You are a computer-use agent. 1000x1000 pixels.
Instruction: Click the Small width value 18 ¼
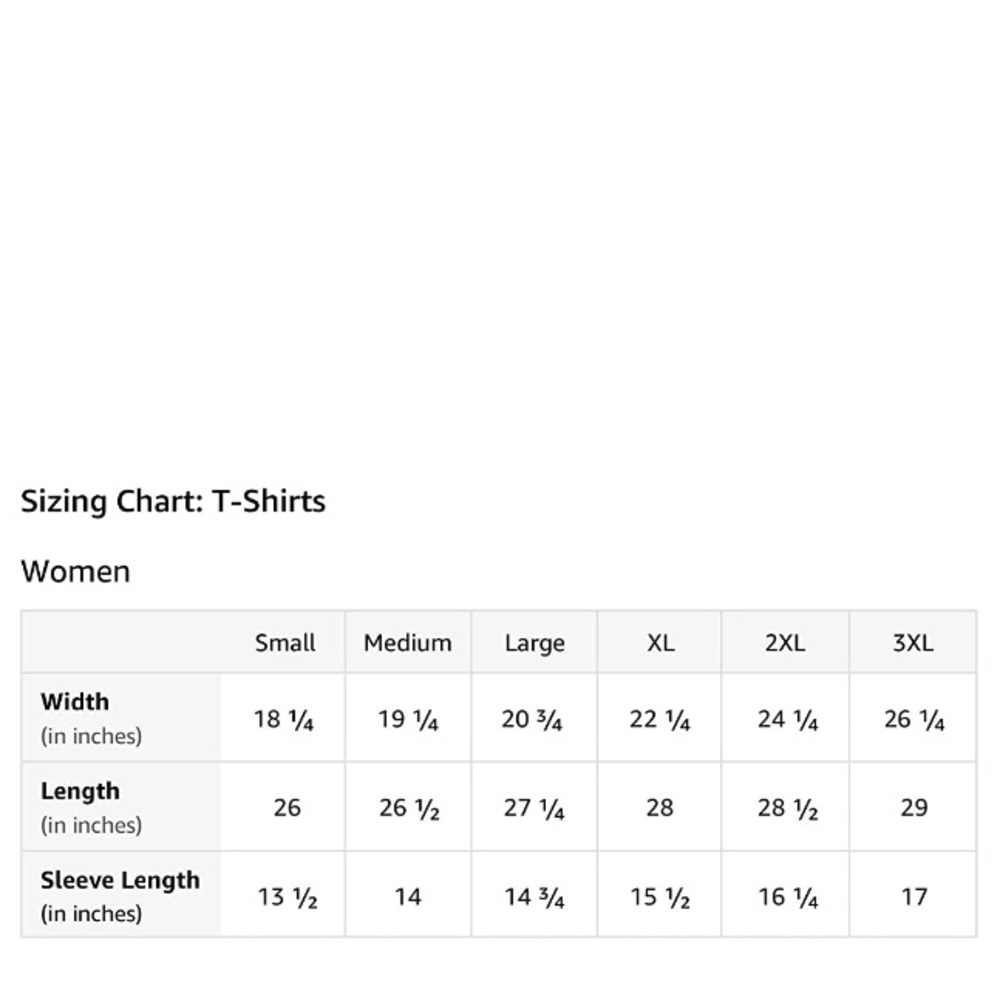coord(283,719)
